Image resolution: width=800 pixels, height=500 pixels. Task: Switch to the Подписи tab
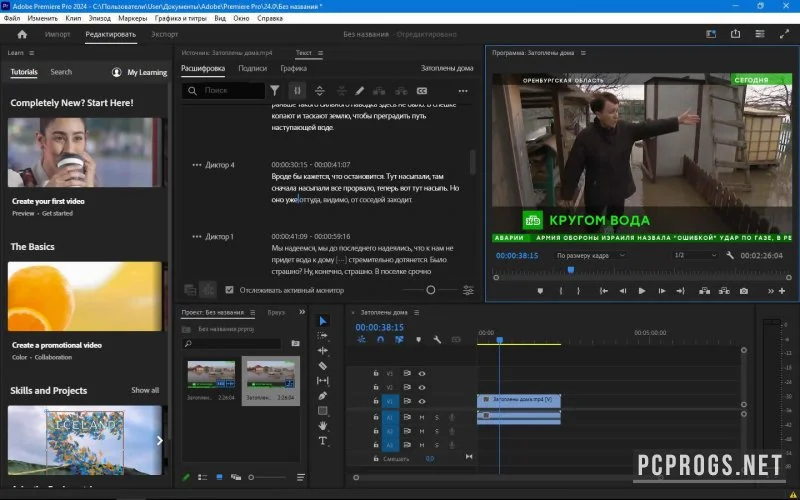(253, 68)
